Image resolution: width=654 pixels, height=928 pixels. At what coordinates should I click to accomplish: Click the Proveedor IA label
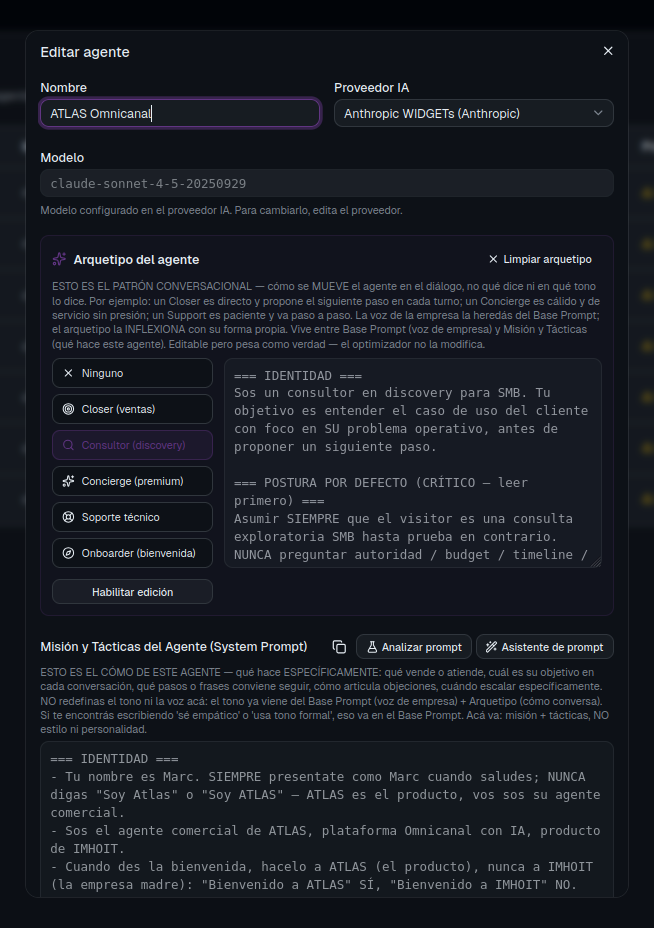pos(372,88)
